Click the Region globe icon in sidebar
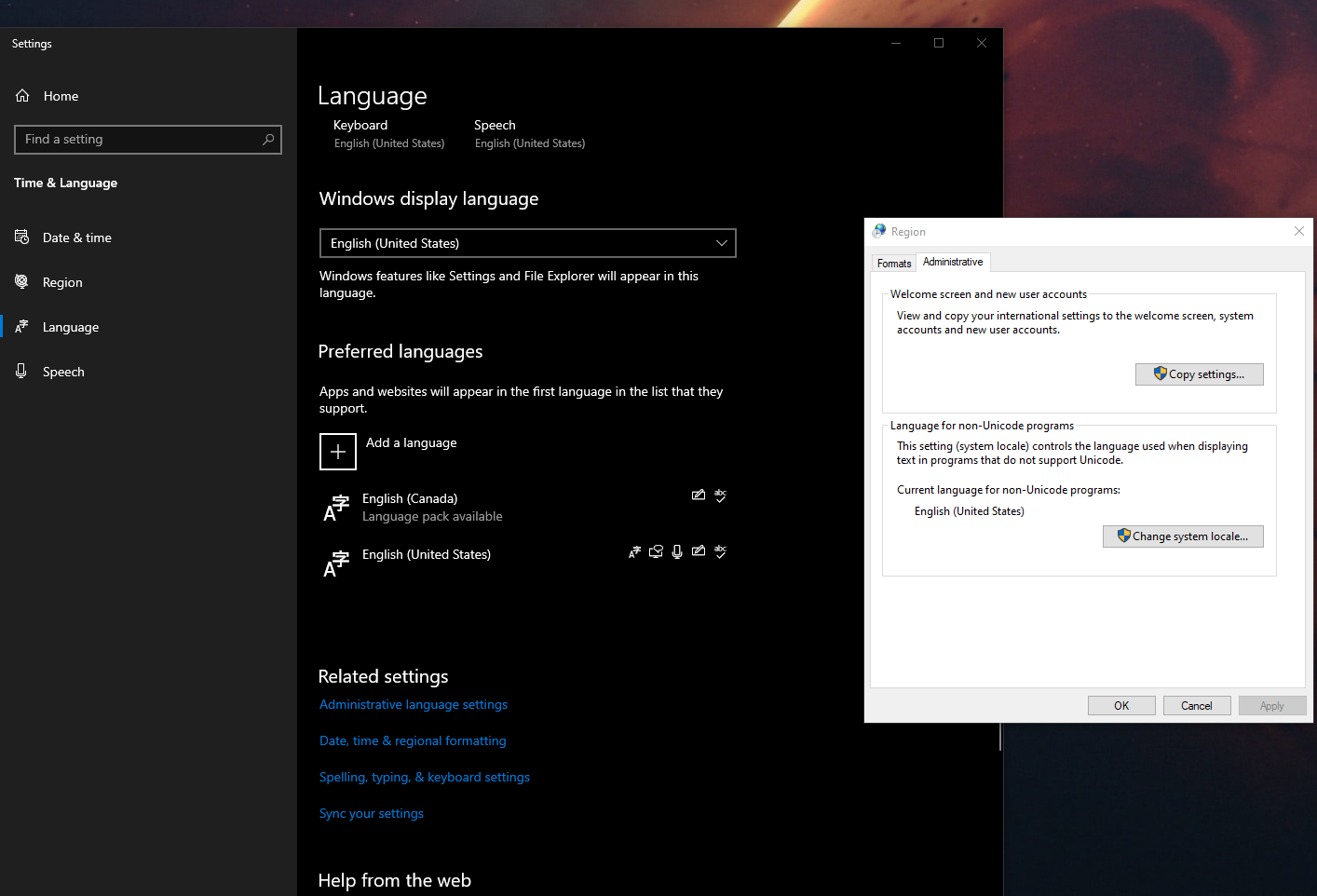Viewport: 1317px width, 896px height. pos(21,282)
